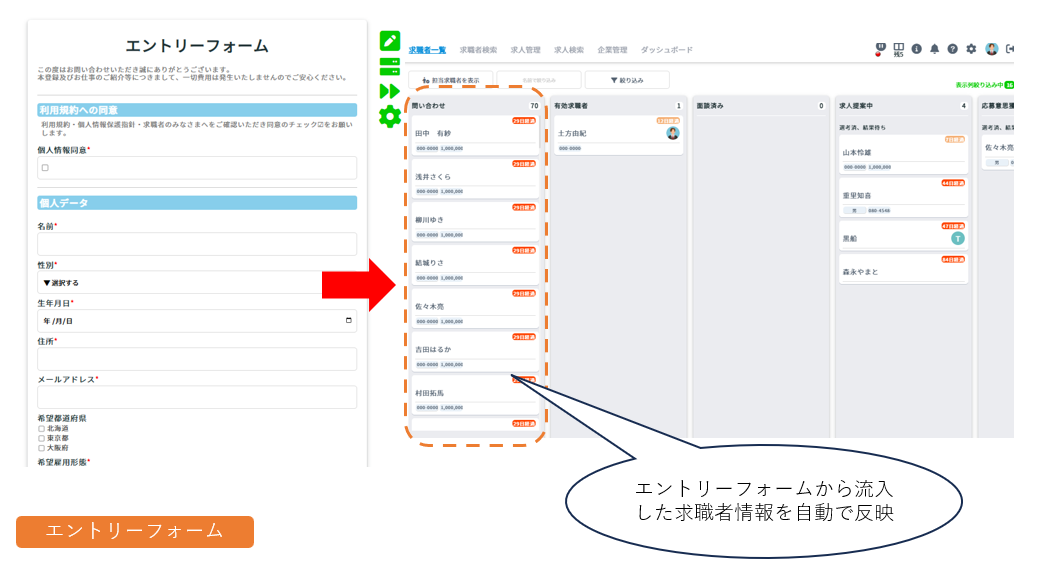The height and width of the screenshot is (573, 1051).
Task: Switch to 求人検索 tab
Action: (x=568, y=50)
